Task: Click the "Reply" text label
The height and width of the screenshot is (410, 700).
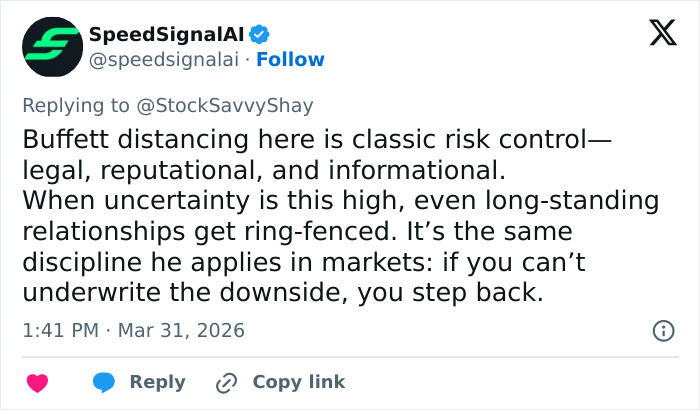Action: pyautogui.click(x=158, y=382)
